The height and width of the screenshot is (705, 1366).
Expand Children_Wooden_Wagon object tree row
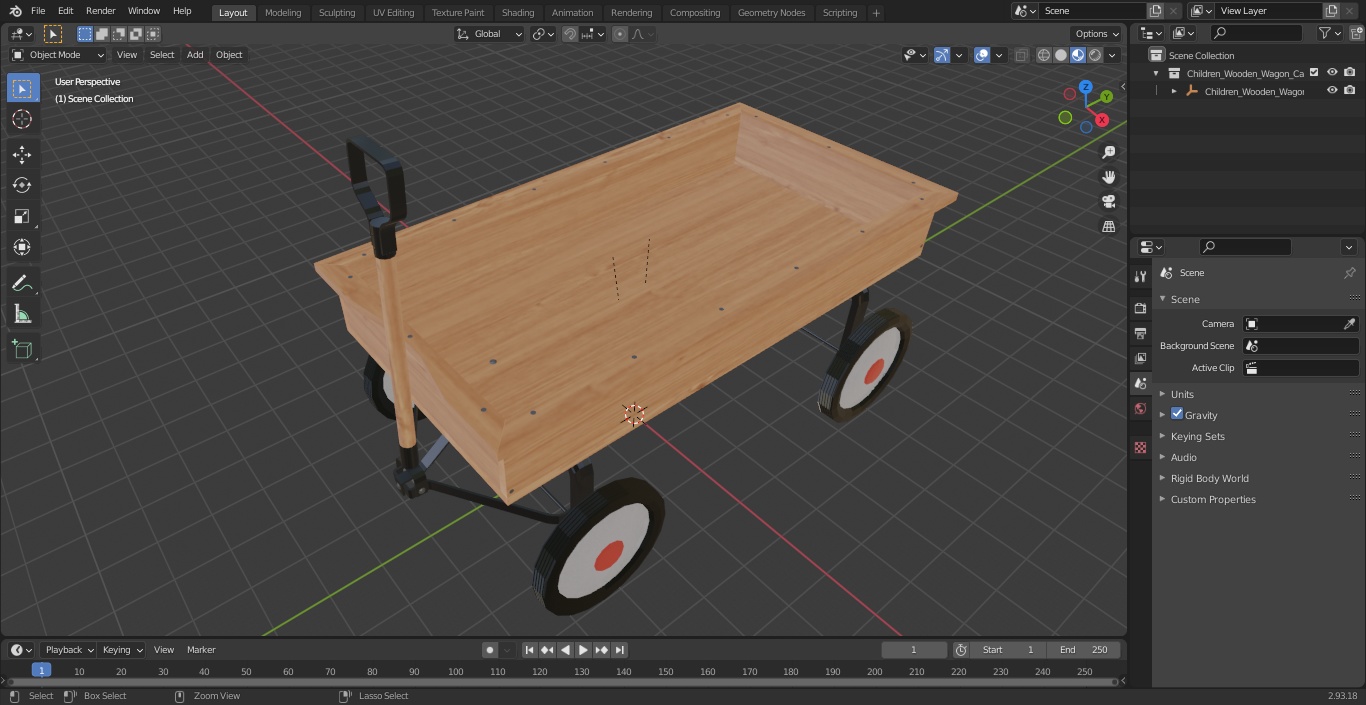click(1174, 91)
